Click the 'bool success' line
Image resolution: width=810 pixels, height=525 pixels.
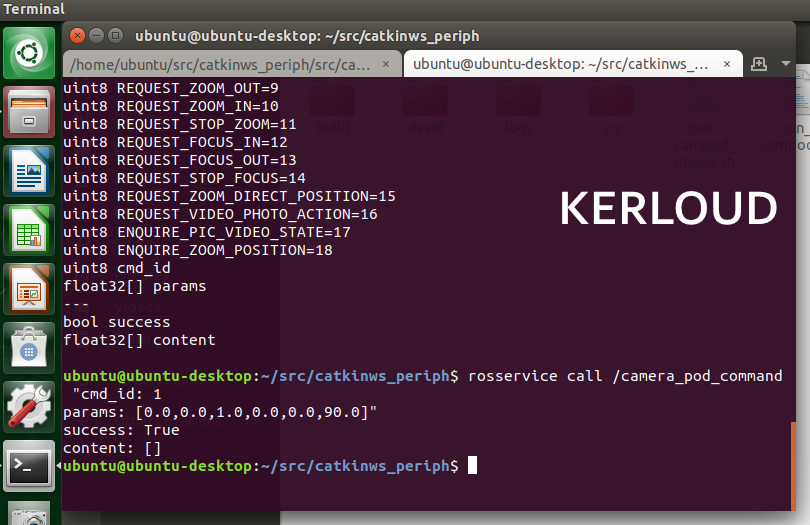(x=117, y=322)
